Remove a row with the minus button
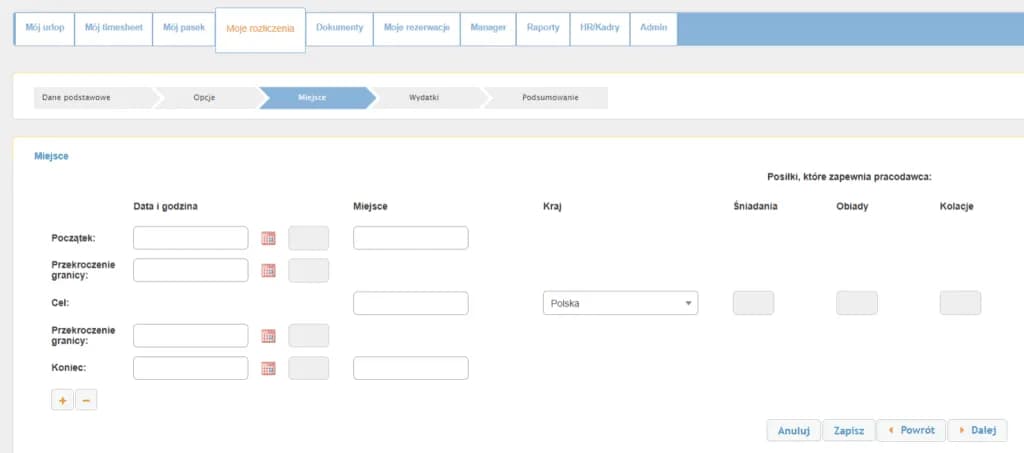Viewport: 1024px width, 453px height. [x=86, y=400]
